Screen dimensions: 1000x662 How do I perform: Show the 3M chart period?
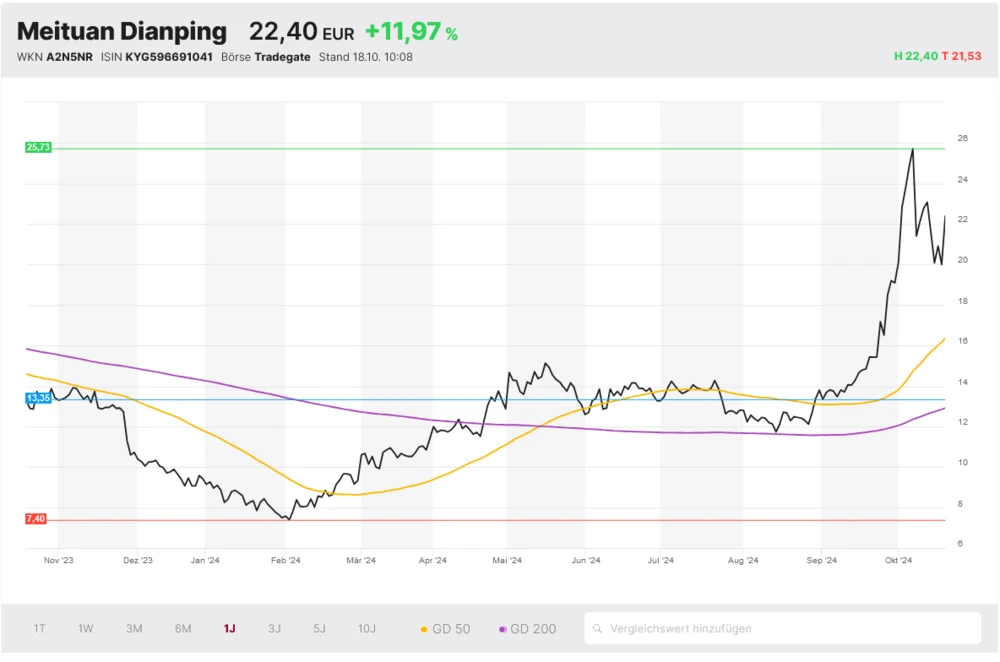pos(134,629)
